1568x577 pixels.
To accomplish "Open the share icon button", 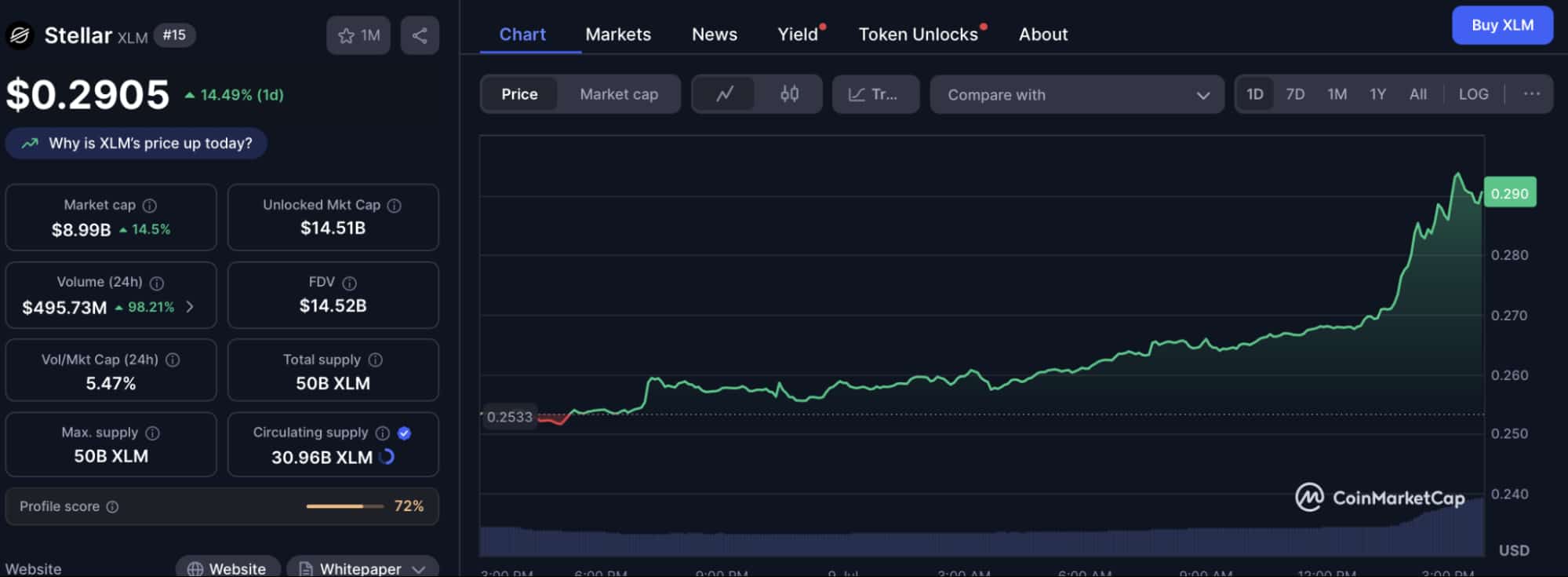I will tap(420, 35).
